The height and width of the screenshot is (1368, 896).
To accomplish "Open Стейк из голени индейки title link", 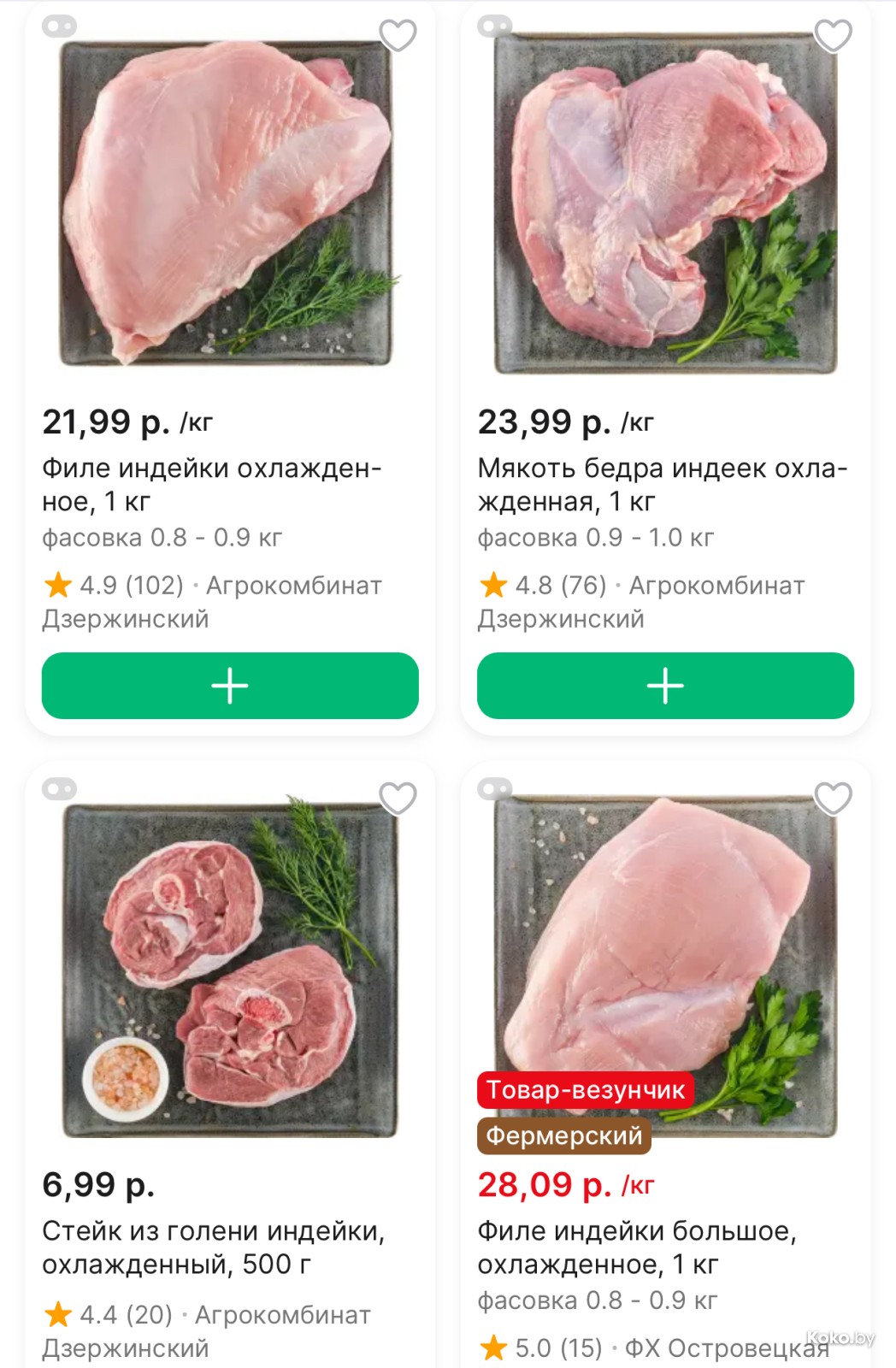I will click(x=213, y=1247).
